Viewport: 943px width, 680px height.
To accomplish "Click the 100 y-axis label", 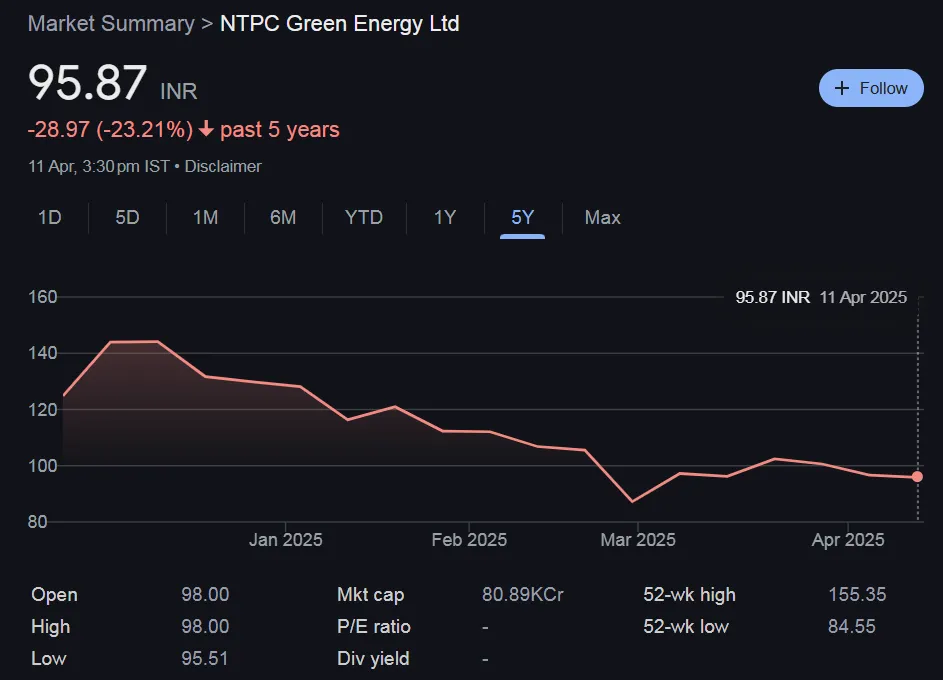I will [x=43, y=466].
